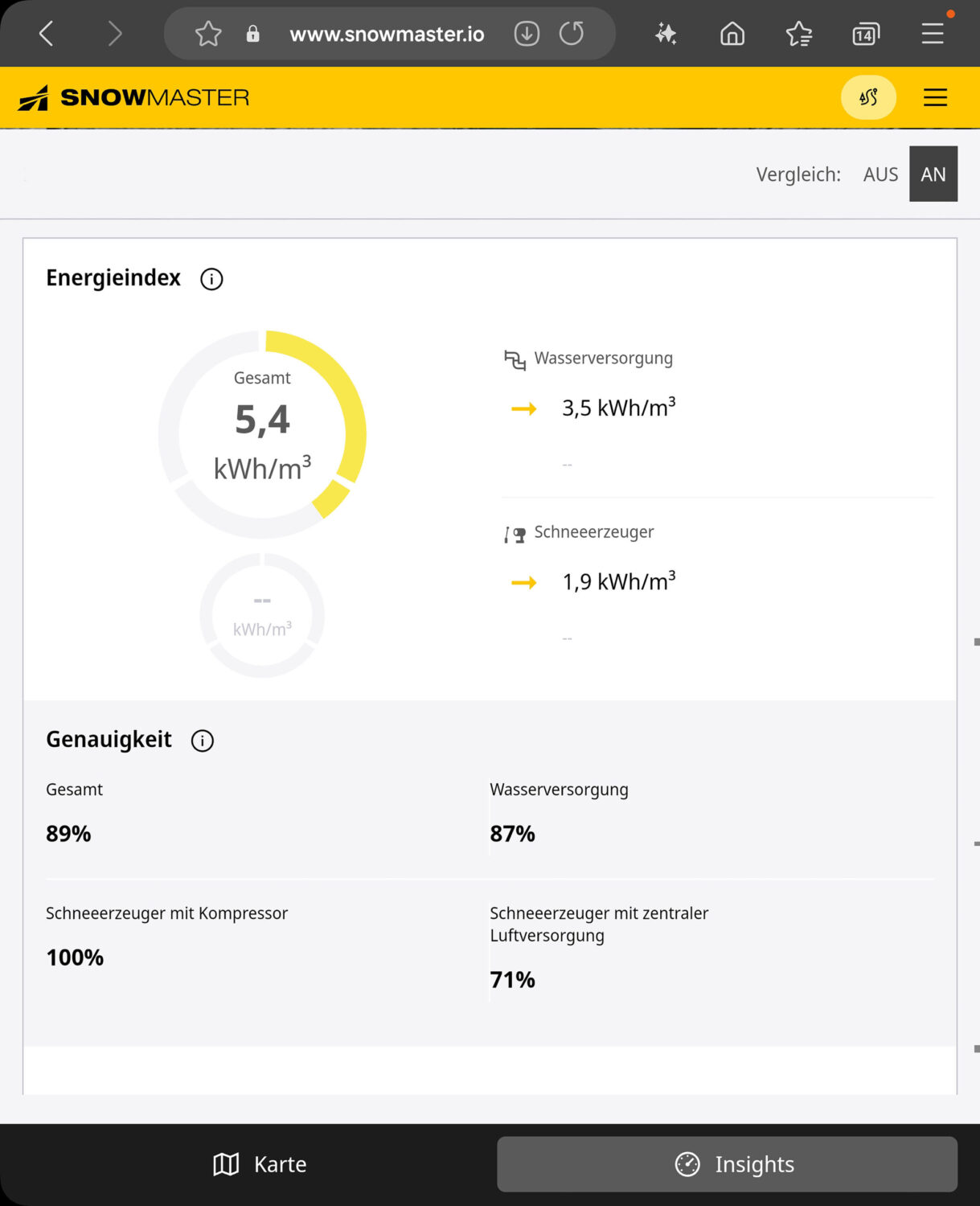Open the Genauigkeit info icon

pyautogui.click(x=202, y=740)
